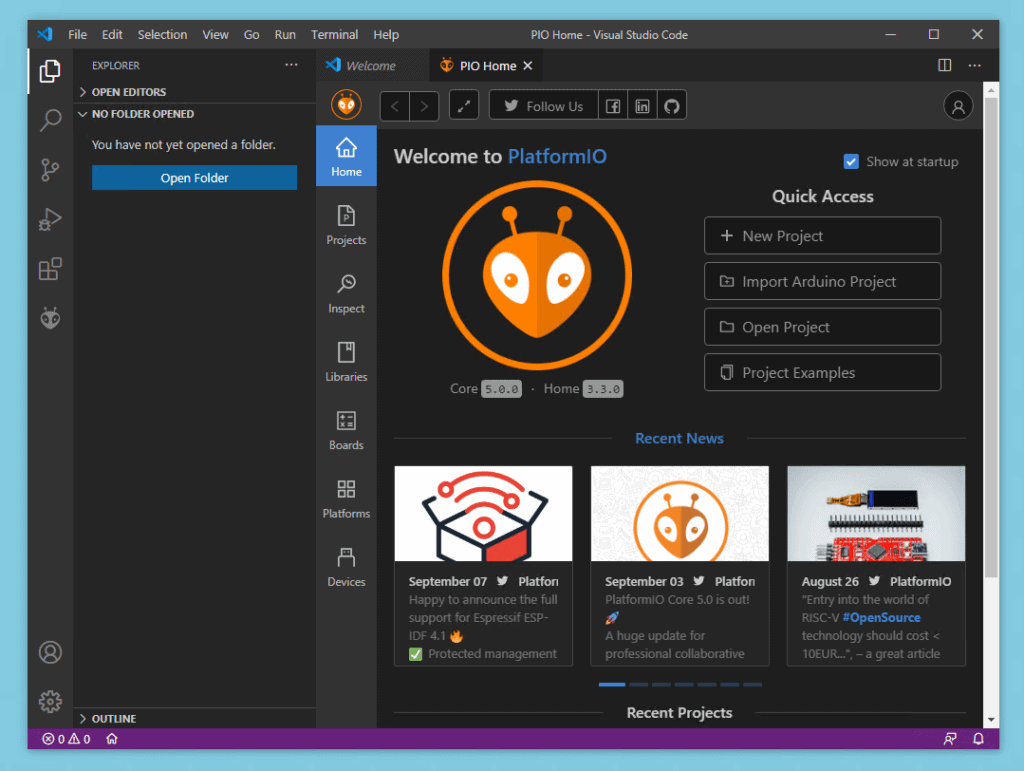This screenshot has height=771, width=1024.
Task: Open Devices section in PIO sidebar
Action: click(346, 567)
